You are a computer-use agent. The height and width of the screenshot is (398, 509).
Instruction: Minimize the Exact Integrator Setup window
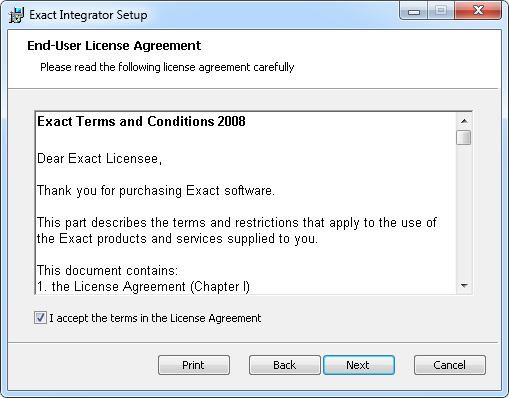coord(414,12)
